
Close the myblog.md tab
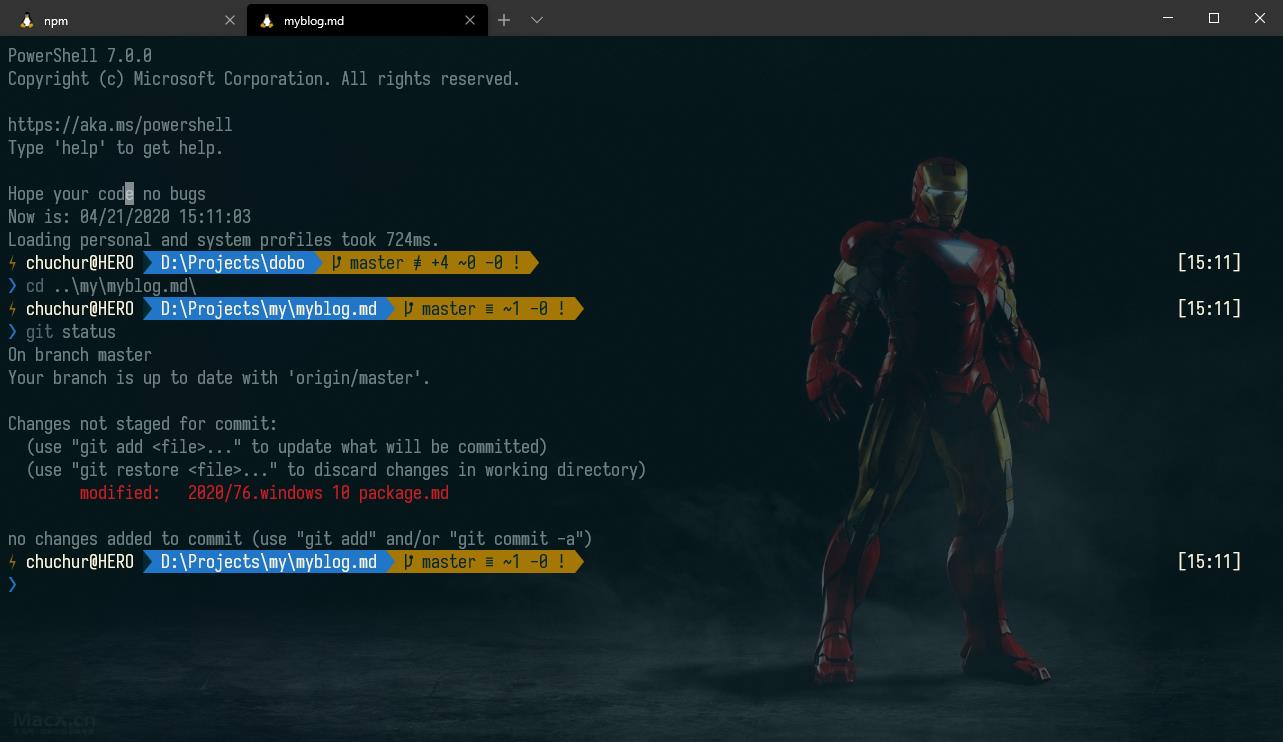click(x=470, y=20)
